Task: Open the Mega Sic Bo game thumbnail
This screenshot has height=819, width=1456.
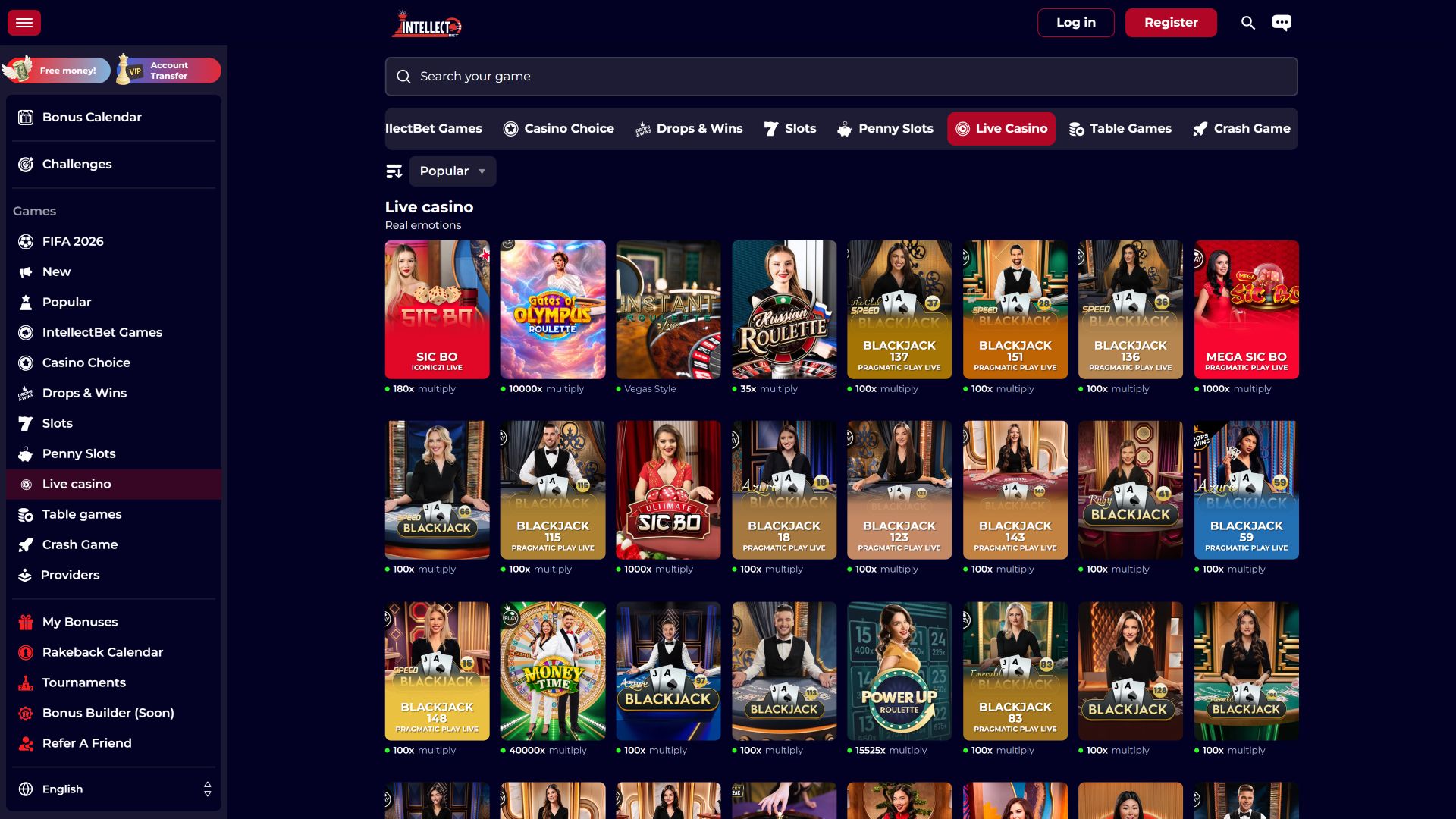Action: 1247,309
